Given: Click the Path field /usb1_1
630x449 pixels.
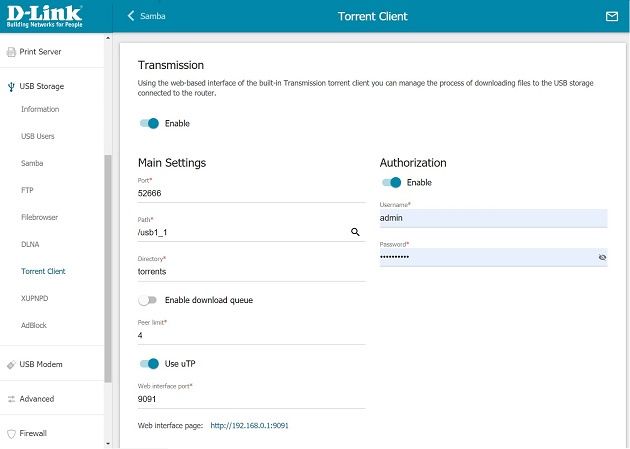Looking at the screenshot, I should point(252,232).
